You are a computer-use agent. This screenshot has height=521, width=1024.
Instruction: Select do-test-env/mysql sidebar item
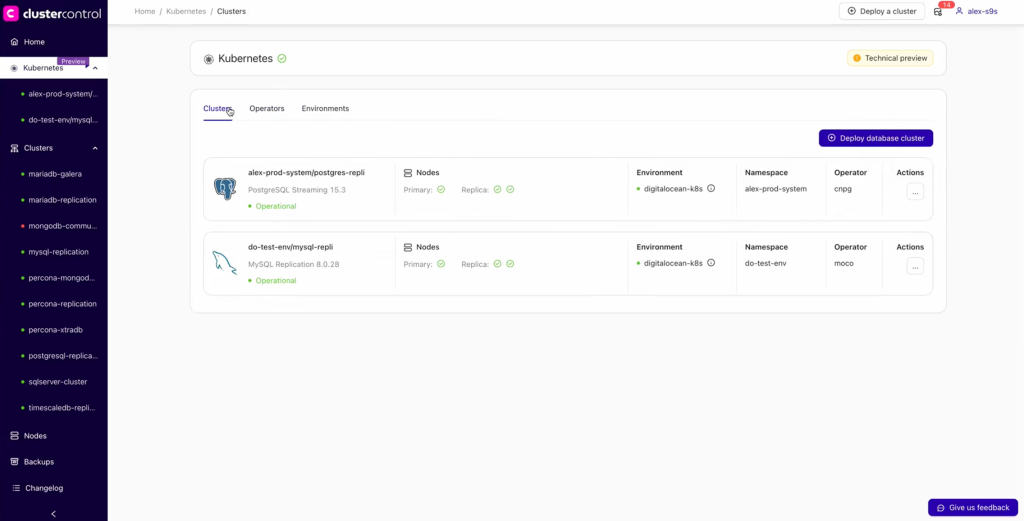[x=63, y=120]
